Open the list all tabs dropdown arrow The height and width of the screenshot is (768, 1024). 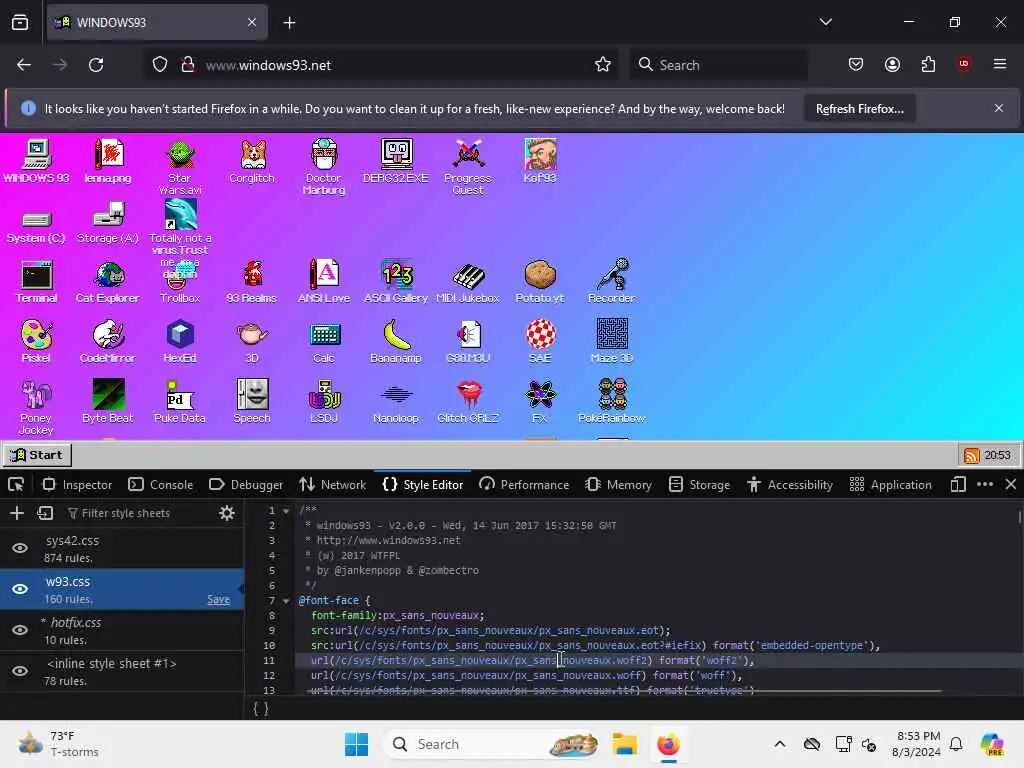click(826, 22)
